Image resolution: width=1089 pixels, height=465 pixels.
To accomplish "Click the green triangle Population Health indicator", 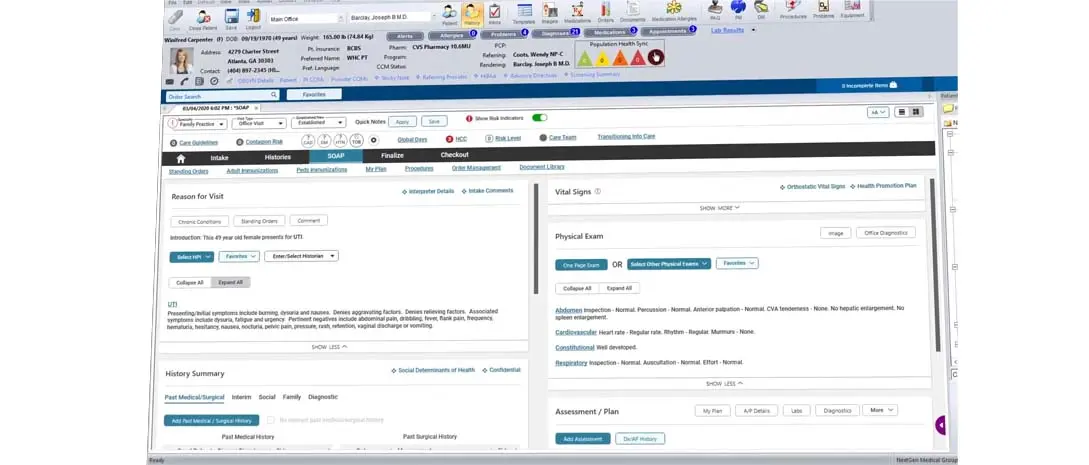I will [585, 59].
